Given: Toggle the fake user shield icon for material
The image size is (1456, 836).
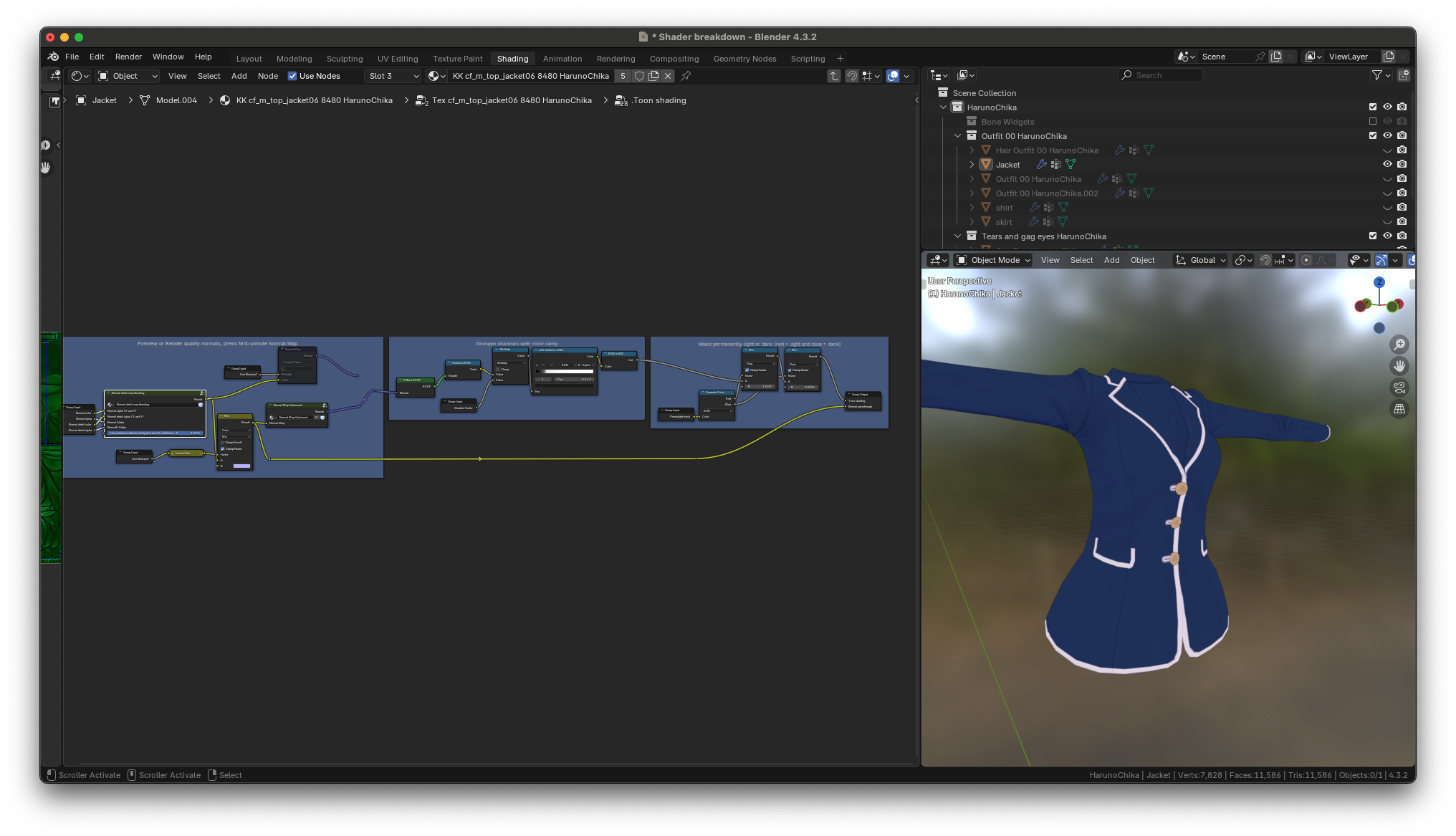Looking at the screenshot, I should (x=639, y=76).
